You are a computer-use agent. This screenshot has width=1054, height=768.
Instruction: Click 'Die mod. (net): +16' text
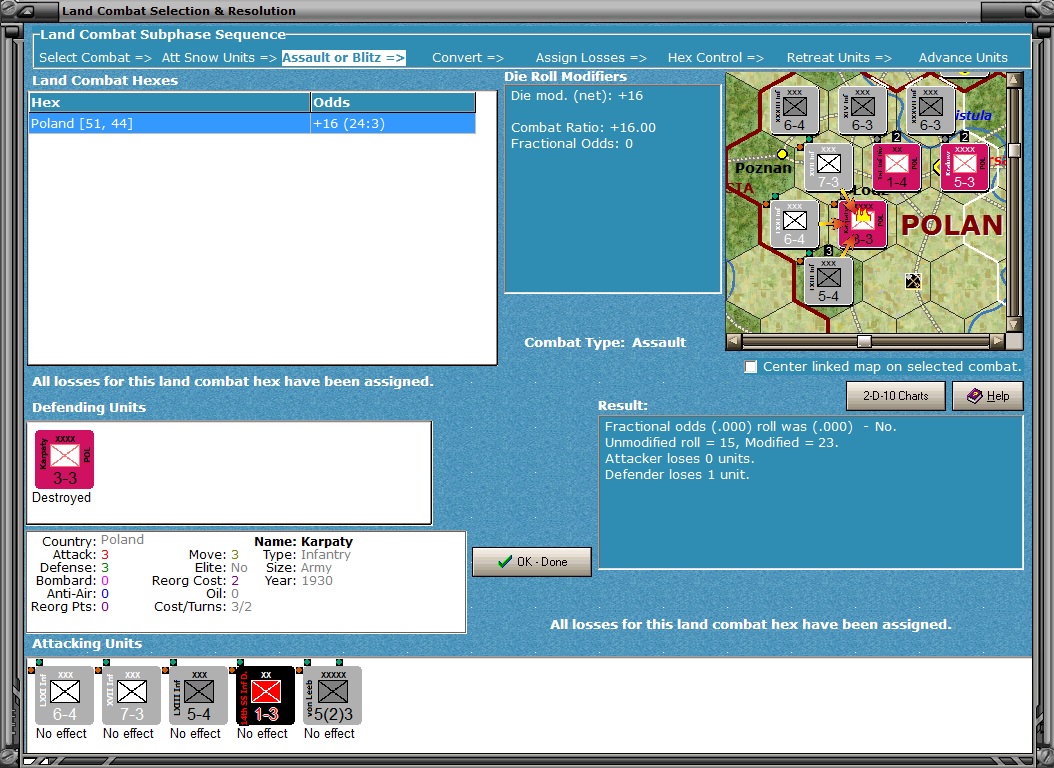point(577,95)
